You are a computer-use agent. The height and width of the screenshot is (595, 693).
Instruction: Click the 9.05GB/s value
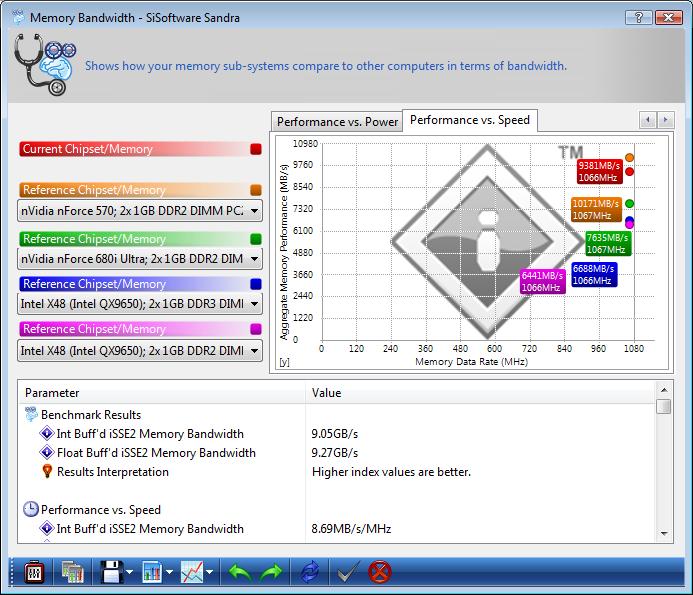tap(335, 434)
